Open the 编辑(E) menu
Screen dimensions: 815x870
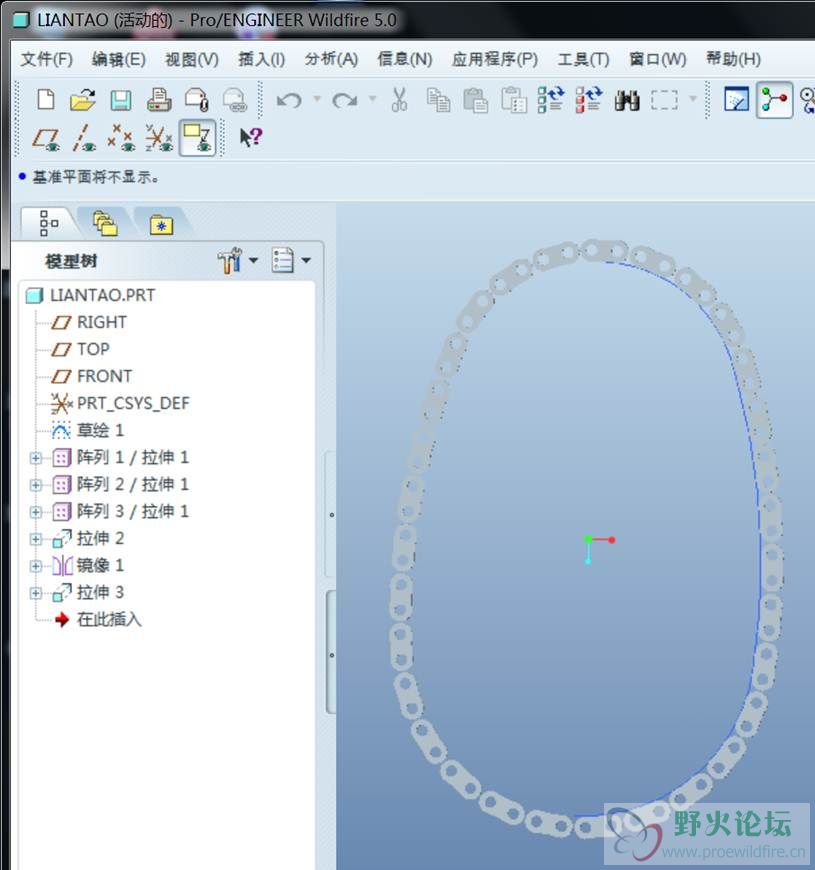tap(119, 59)
